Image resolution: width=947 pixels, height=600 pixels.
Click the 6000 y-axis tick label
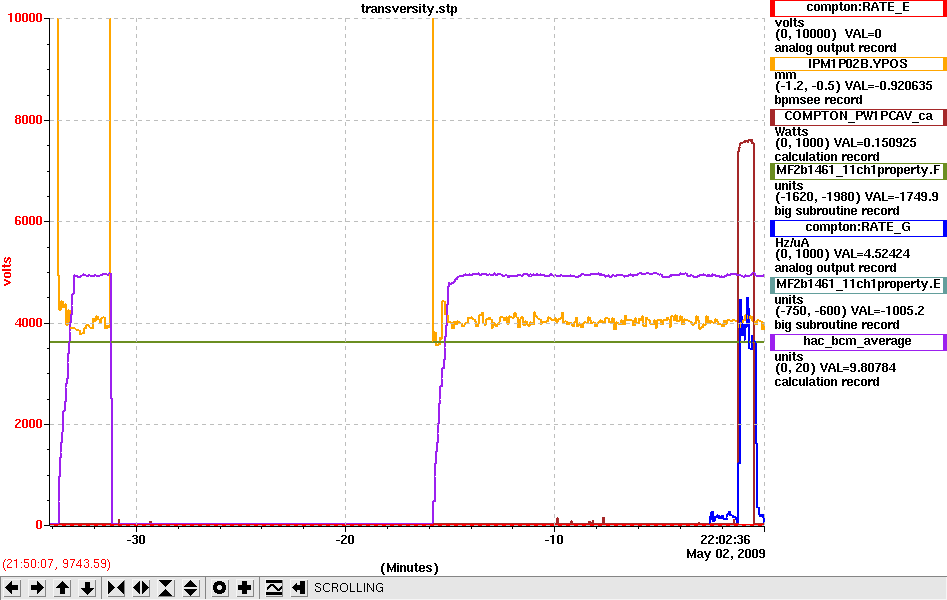point(28,221)
